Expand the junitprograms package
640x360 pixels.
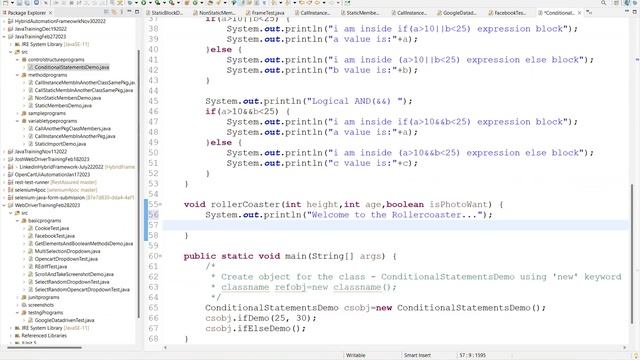tap(18, 297)
